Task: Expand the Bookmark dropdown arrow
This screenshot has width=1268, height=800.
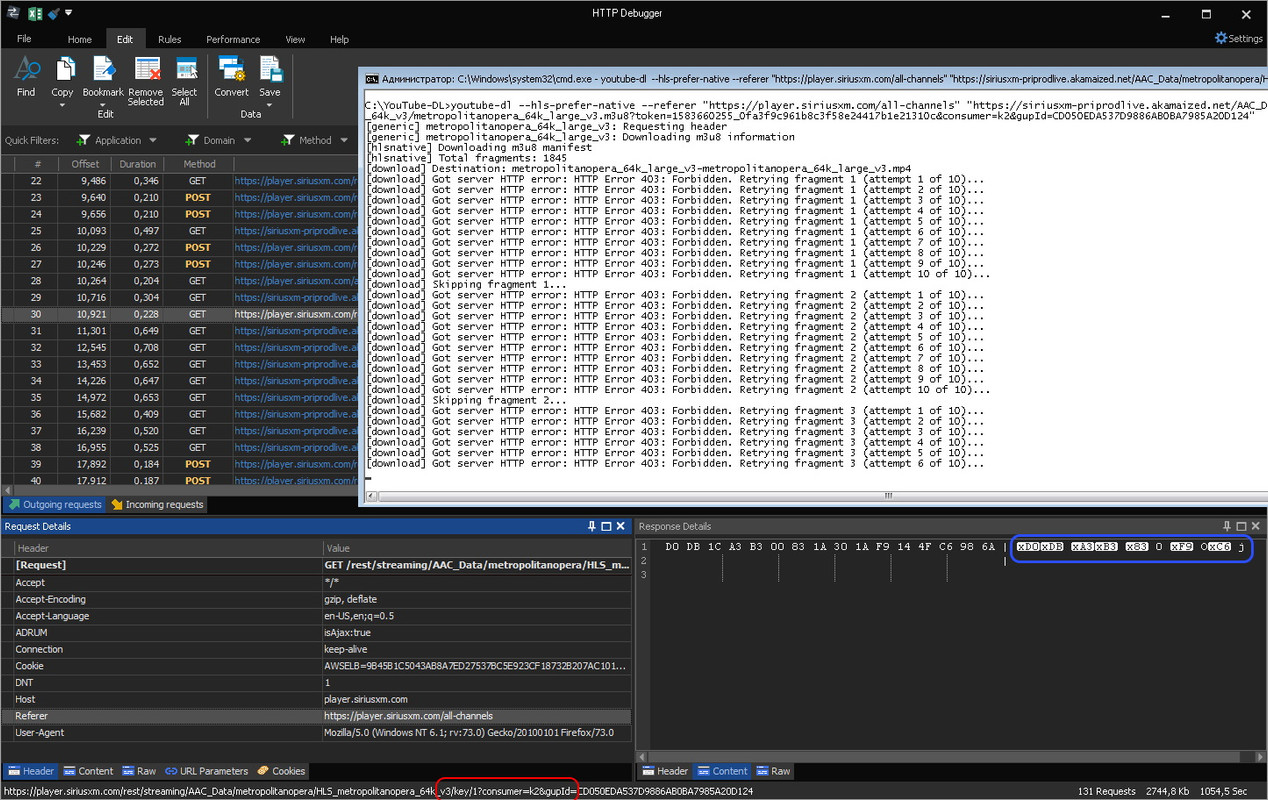Action: [104, 103]
